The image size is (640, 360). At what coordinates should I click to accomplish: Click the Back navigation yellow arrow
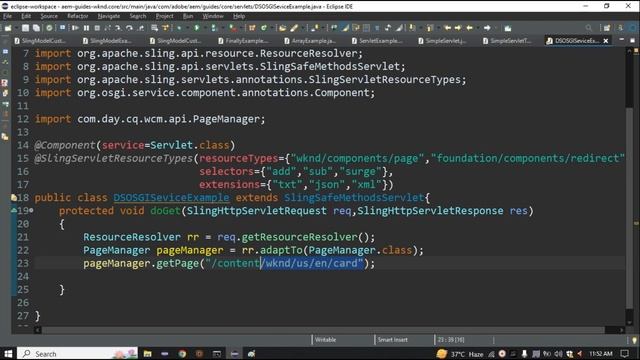469,28
